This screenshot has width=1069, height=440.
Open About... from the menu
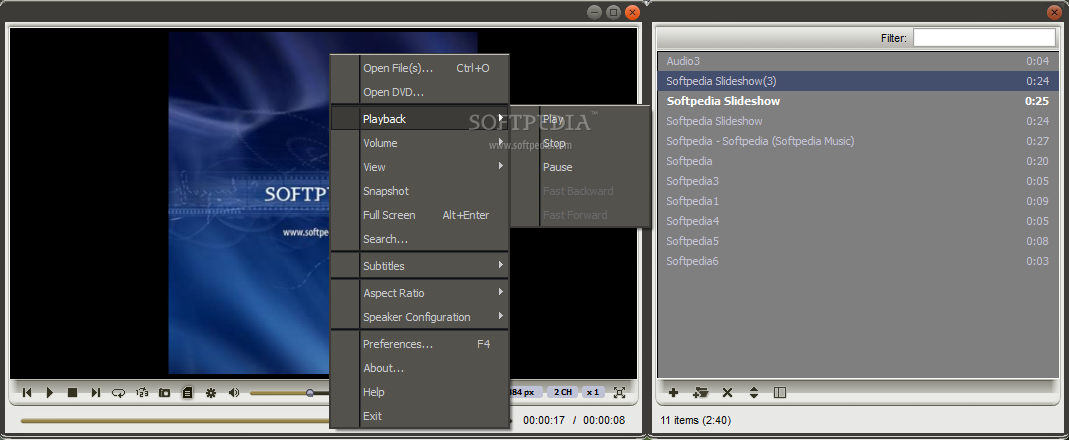[x=420, y=368]
